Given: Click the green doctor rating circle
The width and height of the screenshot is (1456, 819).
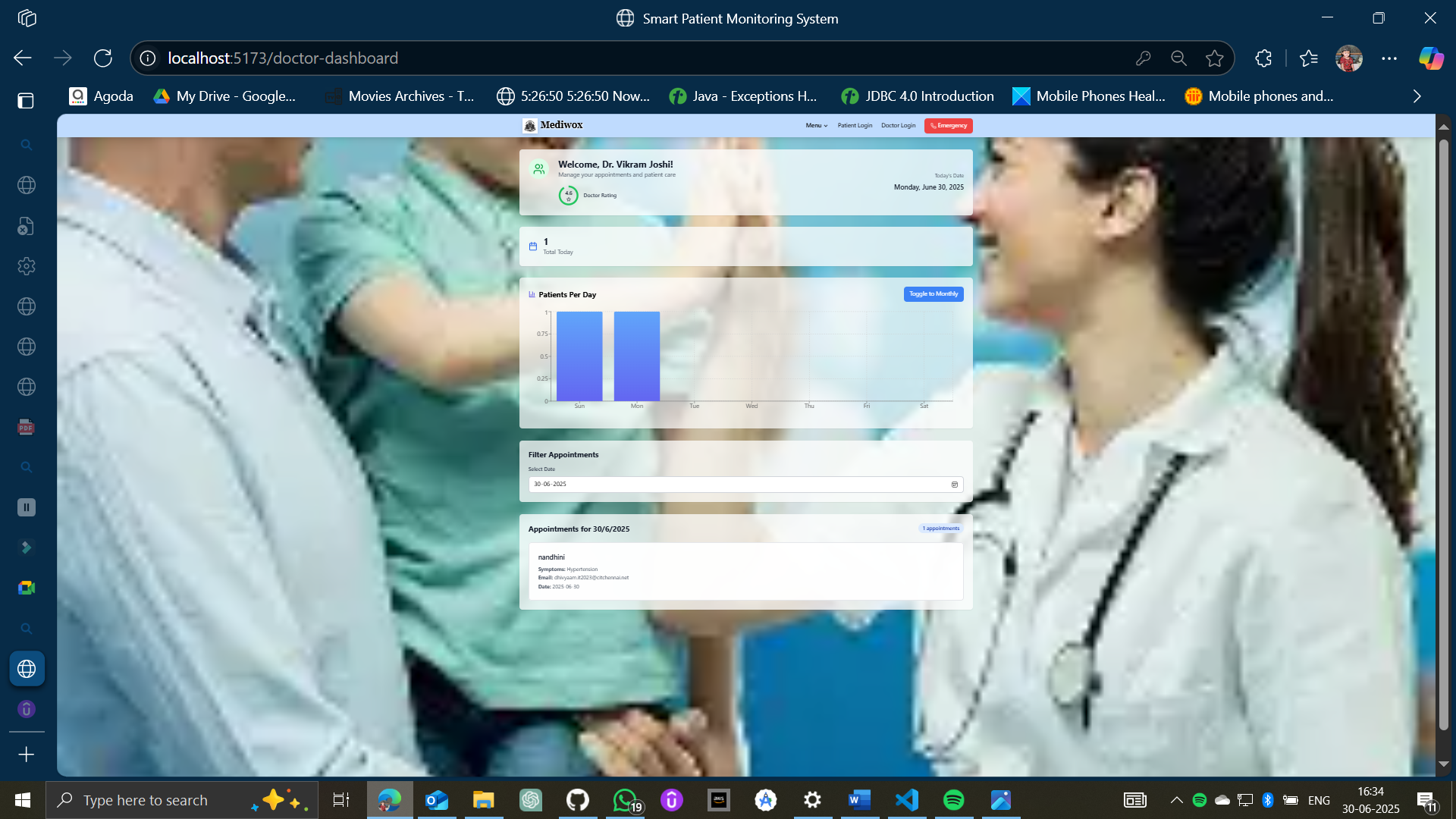Looking at the screenshot, I should click(568, 196).
